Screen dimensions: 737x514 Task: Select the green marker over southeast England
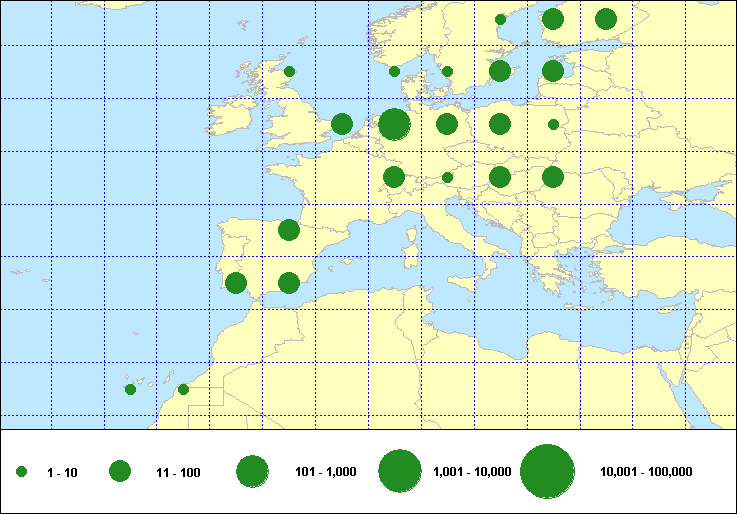(341, 124)
